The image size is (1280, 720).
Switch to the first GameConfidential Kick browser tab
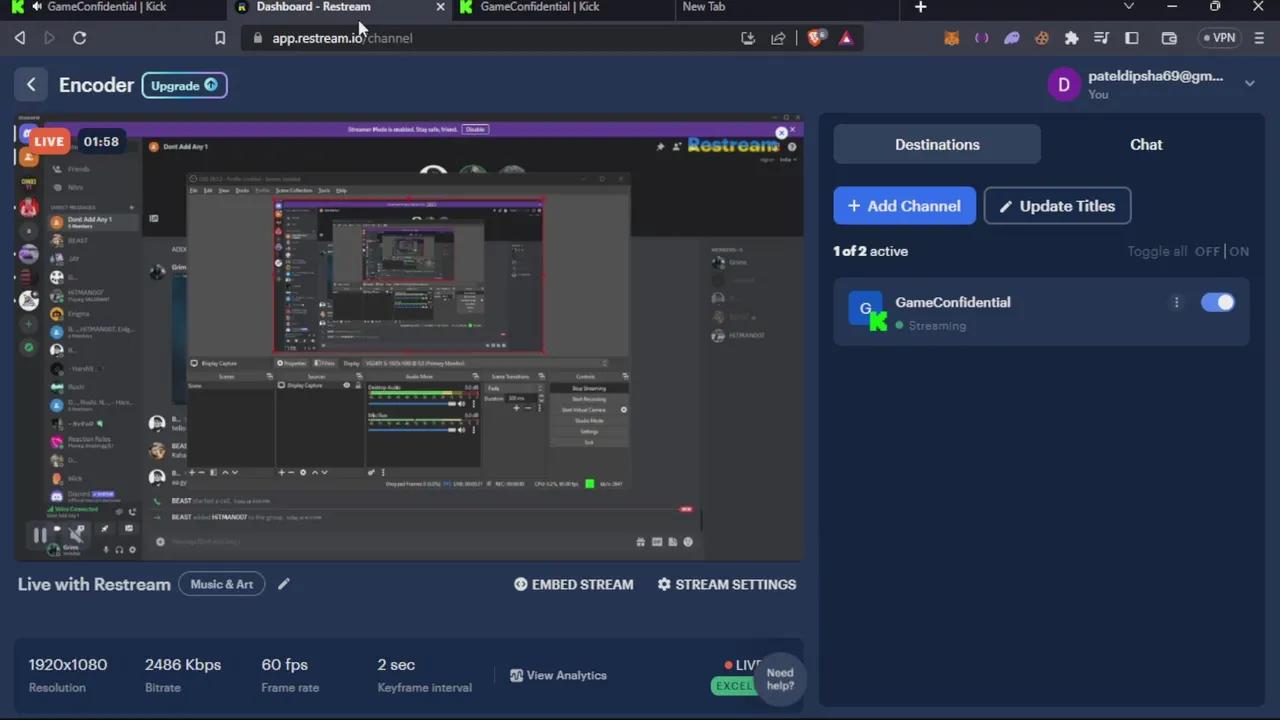point(112,7)
